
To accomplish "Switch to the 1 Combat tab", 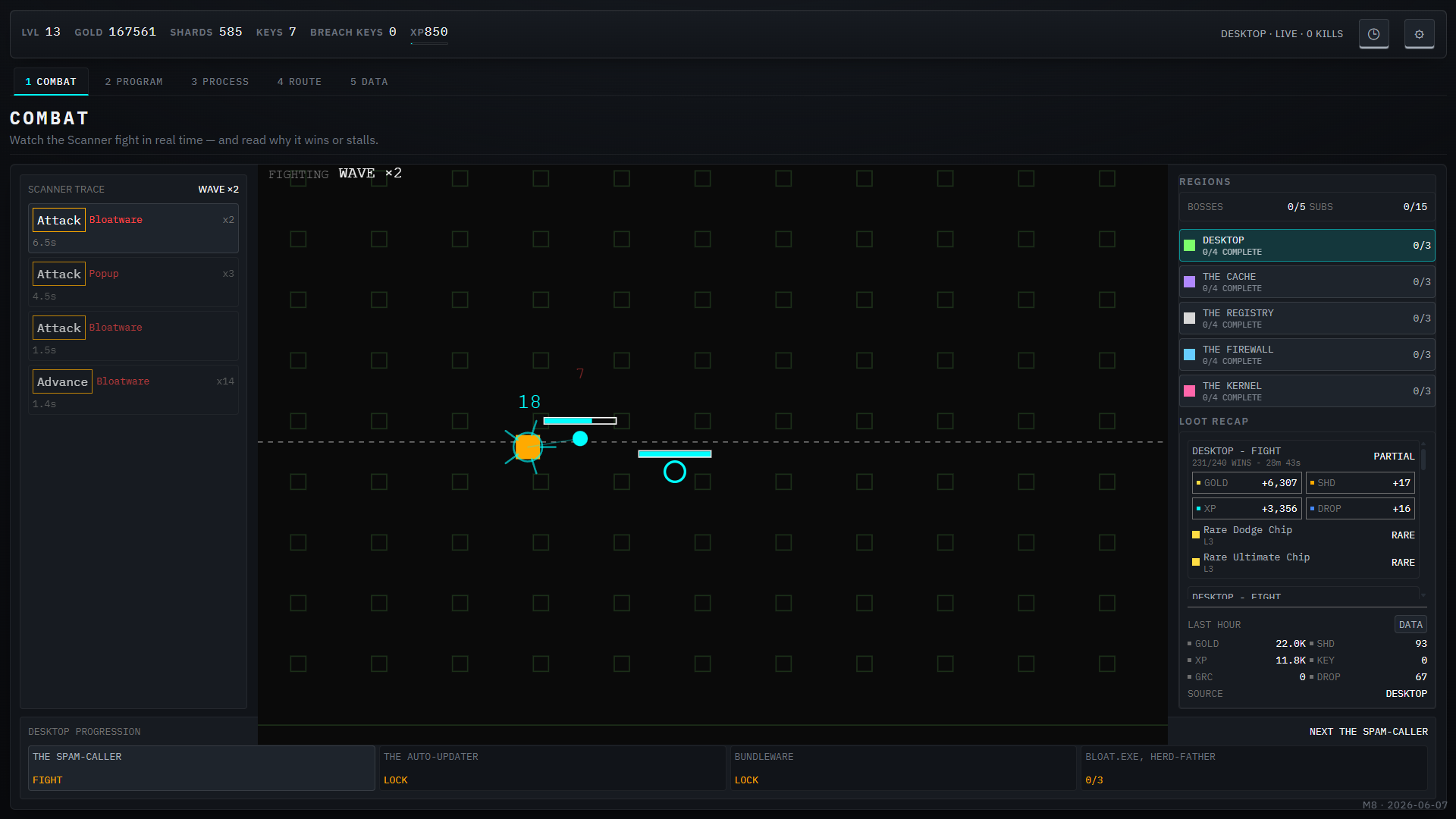I will pyautogui.click(x=51, y=82).
